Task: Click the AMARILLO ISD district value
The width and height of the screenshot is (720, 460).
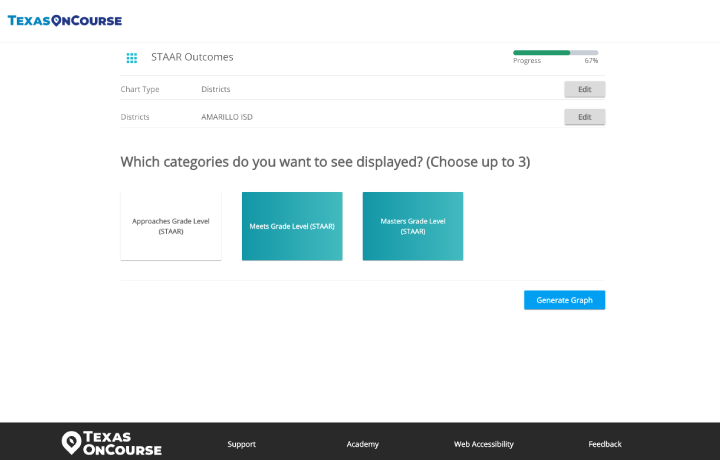Action: point(227,117)
